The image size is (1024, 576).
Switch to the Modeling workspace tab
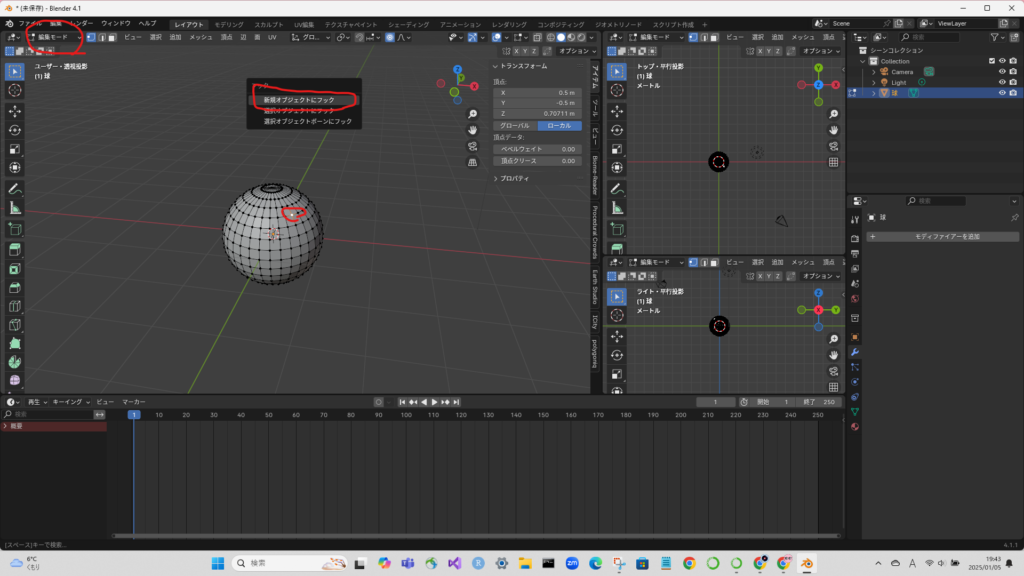coord(228,23)
